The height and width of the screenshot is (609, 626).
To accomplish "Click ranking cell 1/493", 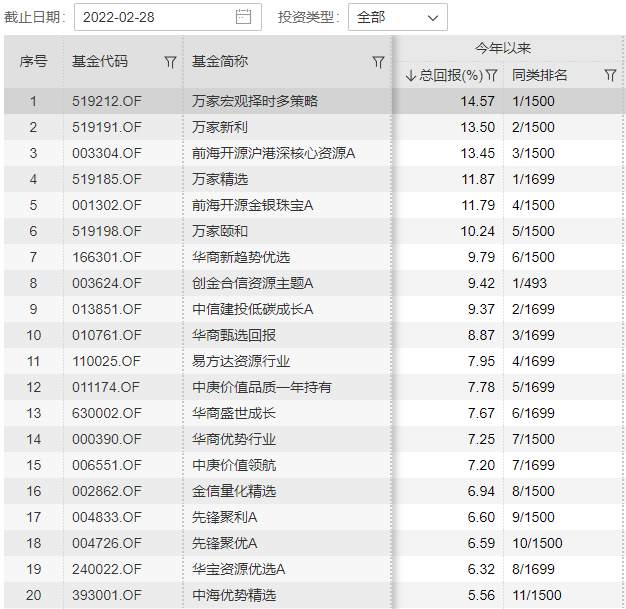I will [529, 283].
